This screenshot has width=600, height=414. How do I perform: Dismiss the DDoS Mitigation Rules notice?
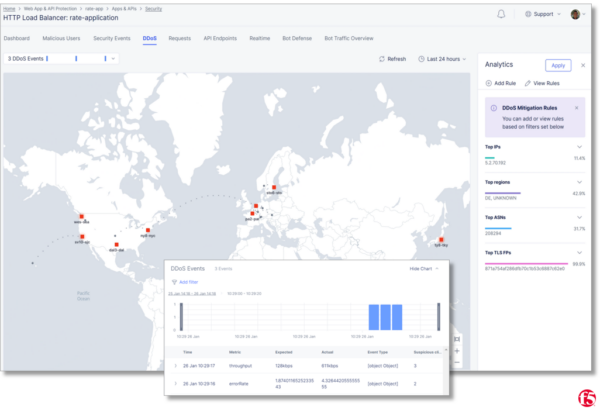pyautogui.click(x=577, y=107)
